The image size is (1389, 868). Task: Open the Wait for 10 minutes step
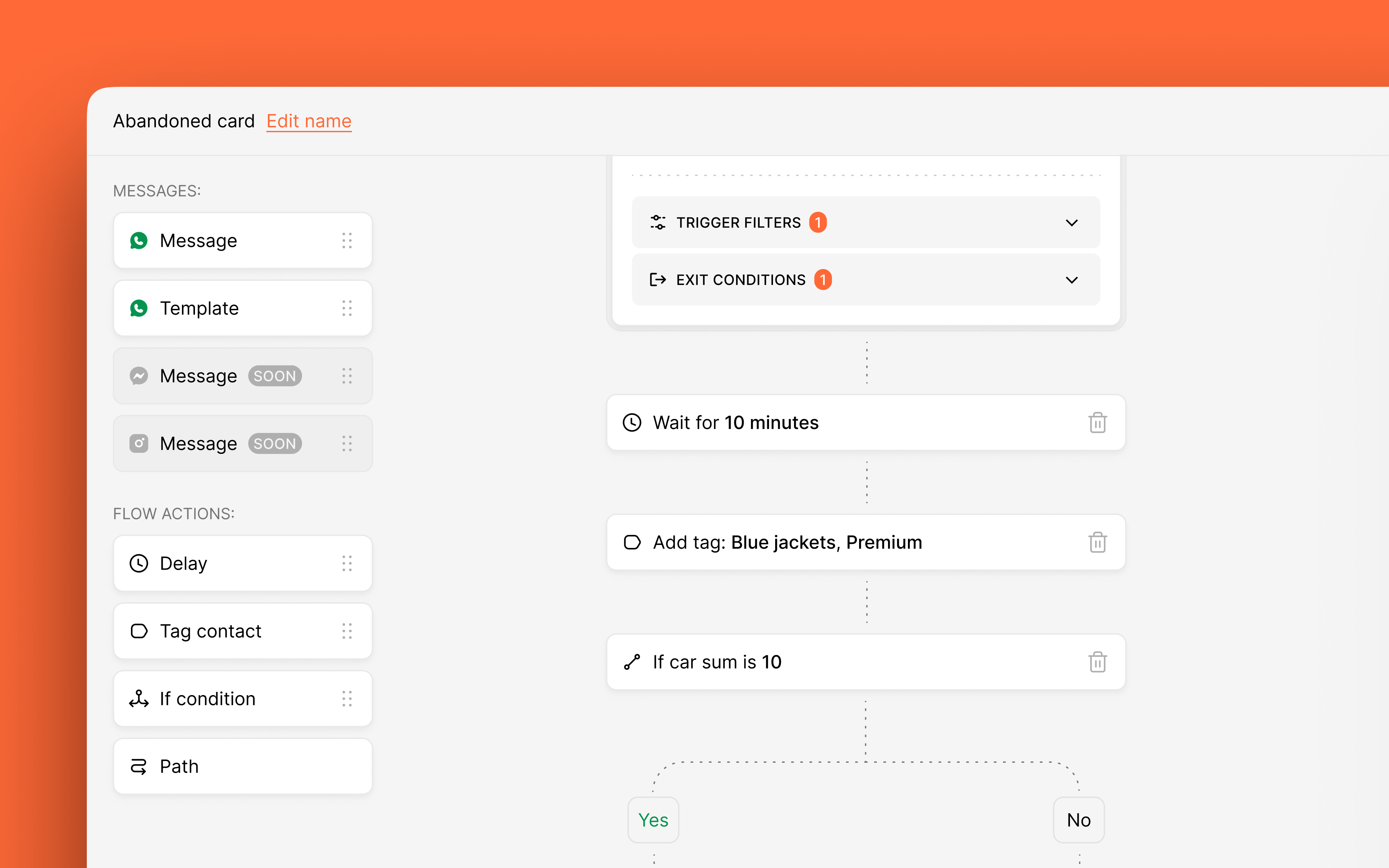coord(866,422)
